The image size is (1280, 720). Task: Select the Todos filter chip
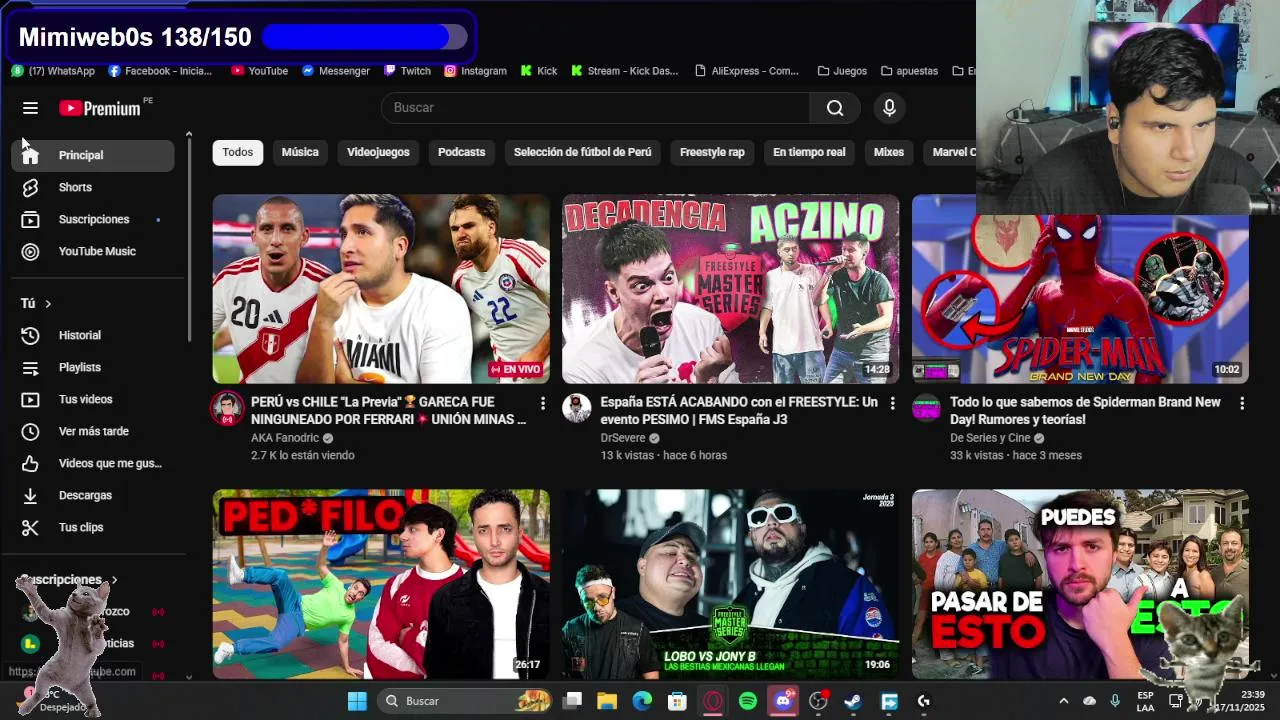(237, 152)
